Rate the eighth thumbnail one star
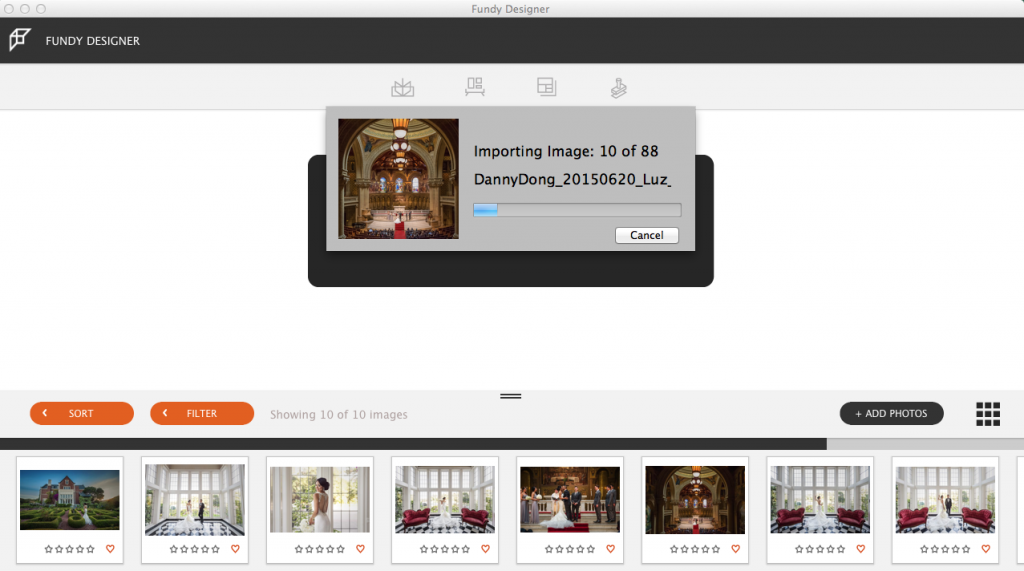This screenshot has height=571, width=1024. click(924, 549)
